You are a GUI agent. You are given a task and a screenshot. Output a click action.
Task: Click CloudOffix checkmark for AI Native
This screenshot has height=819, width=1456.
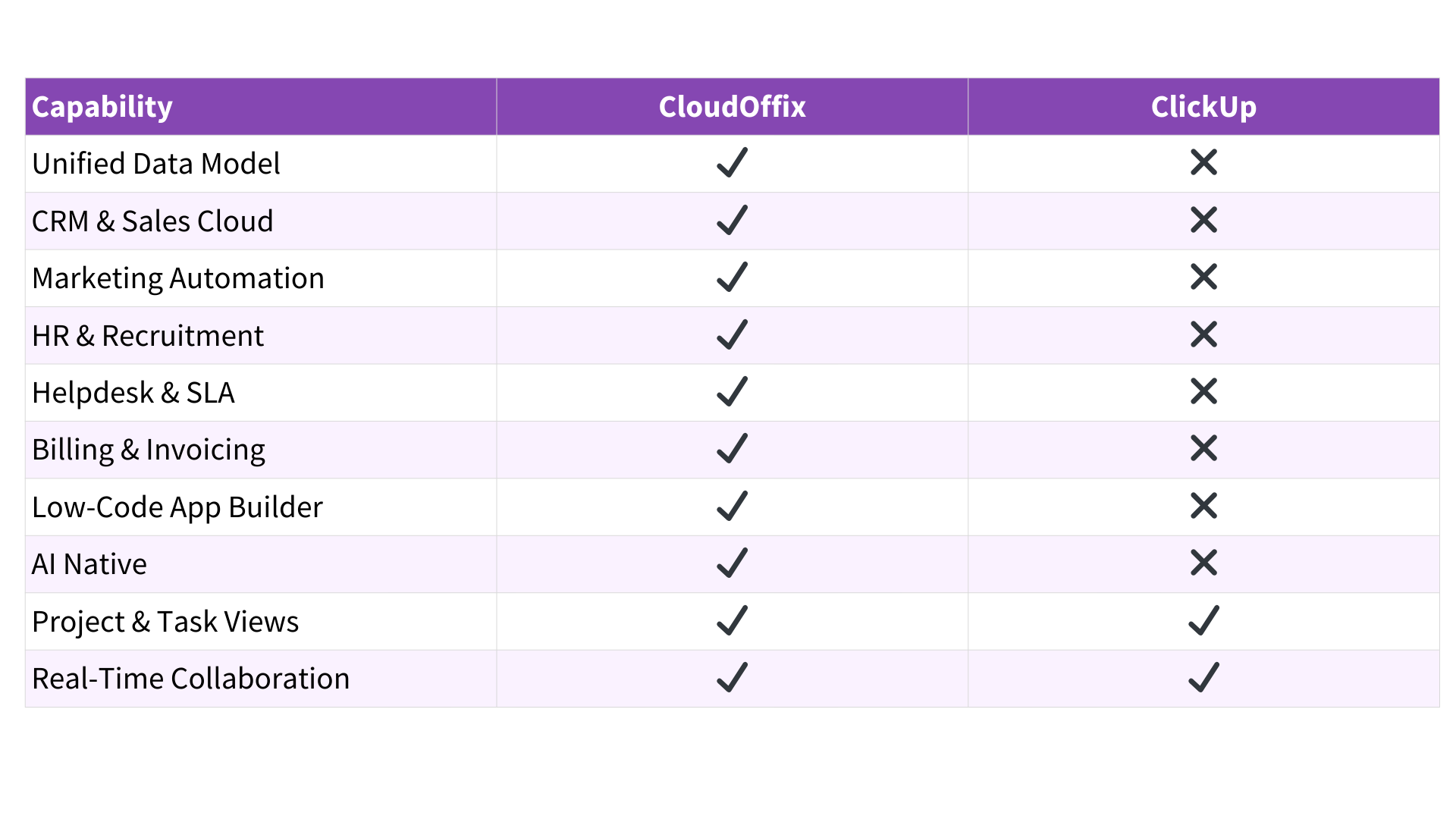[x=732, y=563]
